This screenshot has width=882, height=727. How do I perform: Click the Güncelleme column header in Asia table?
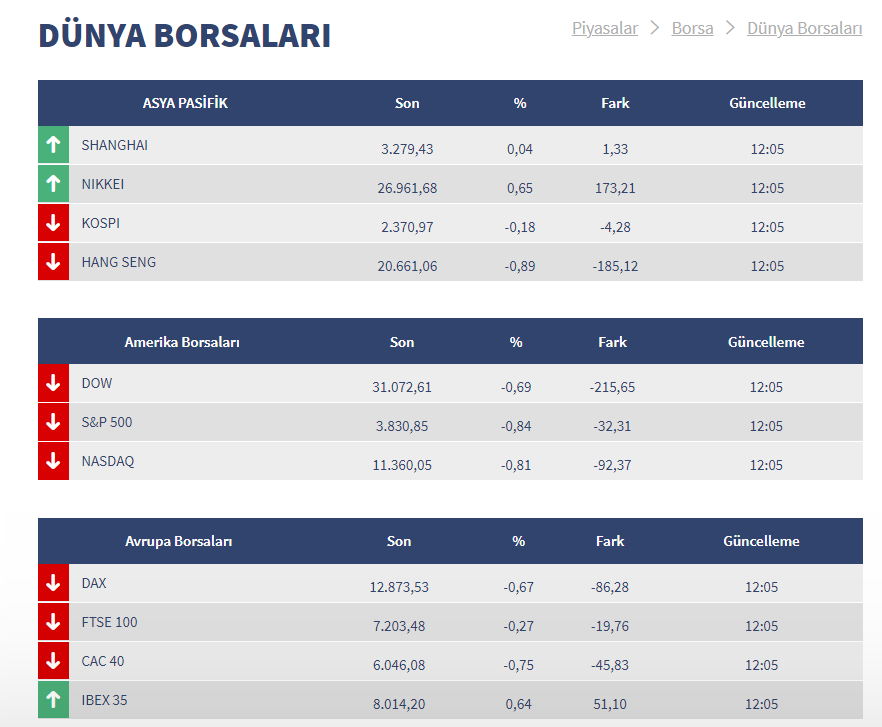pyautogui.click(x=767, y=103)
